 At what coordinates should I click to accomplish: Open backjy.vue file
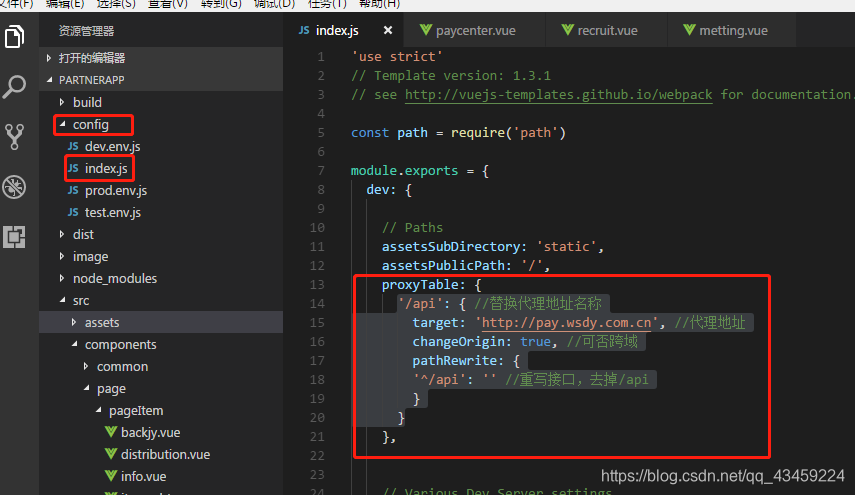click(x=161, y=432)
